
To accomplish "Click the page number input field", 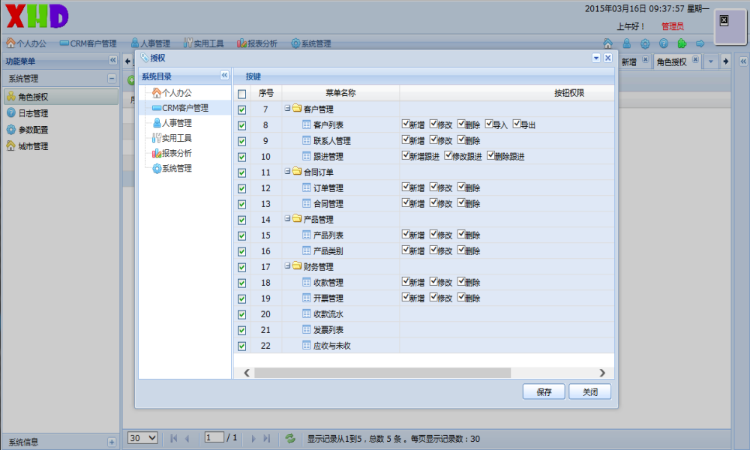I will pyautogui.click(x=214, y=438).
